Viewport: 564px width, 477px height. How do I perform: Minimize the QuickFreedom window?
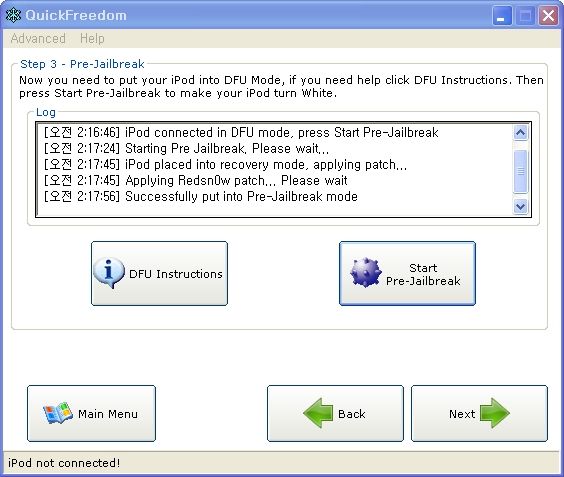tap(502, 16)
